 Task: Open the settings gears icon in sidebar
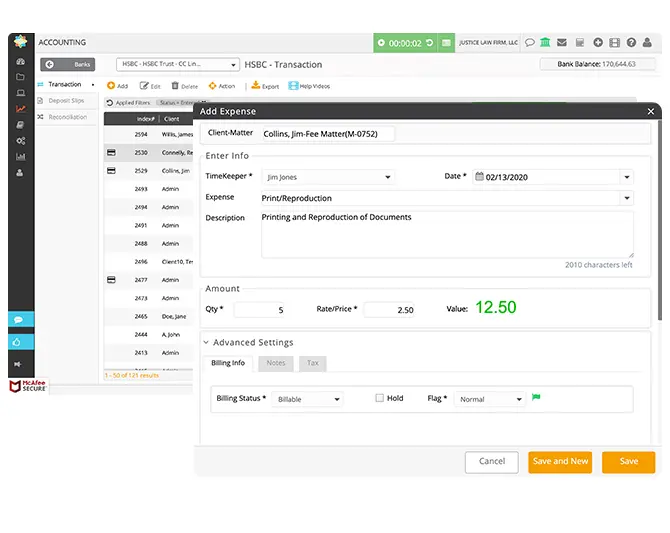[x=20, y=141]
